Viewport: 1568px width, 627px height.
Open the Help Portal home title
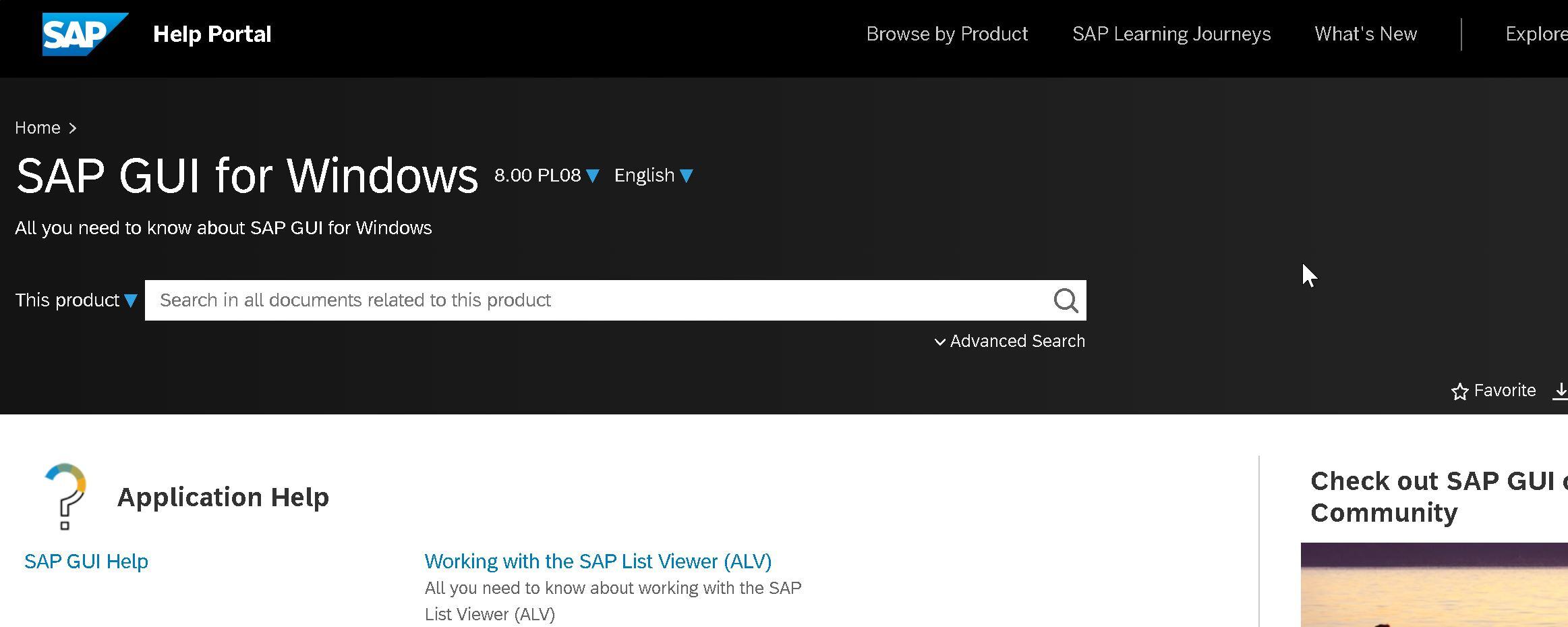tap(212, 34)
